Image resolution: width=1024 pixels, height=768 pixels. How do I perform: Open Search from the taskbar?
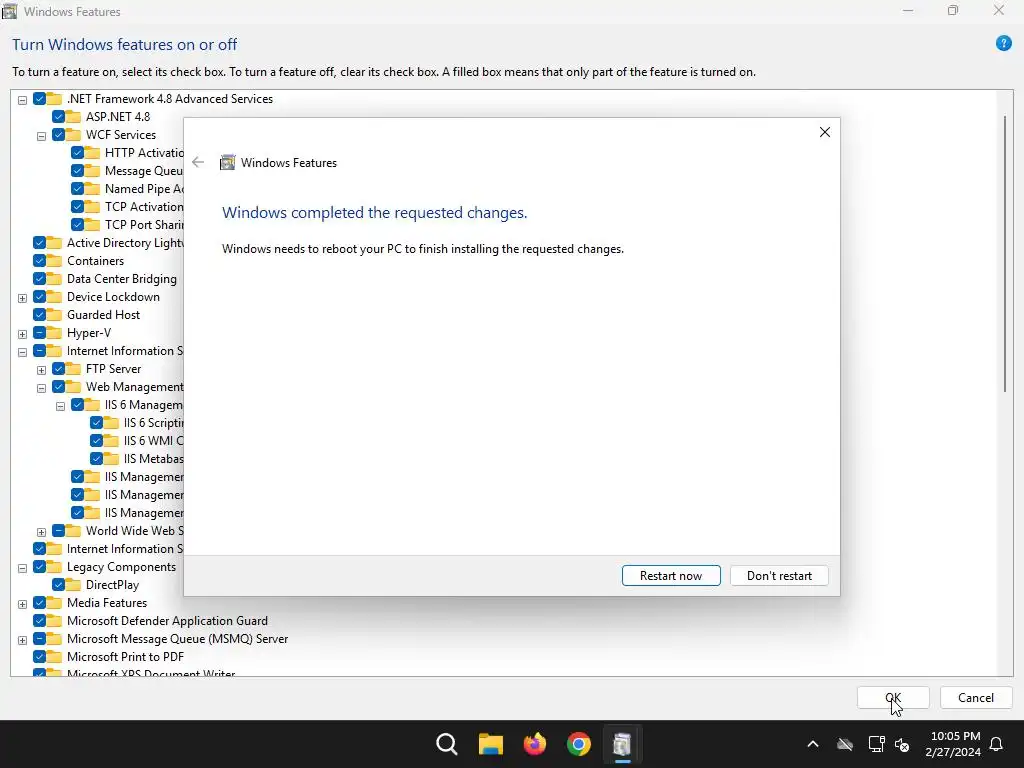(447, 744)
